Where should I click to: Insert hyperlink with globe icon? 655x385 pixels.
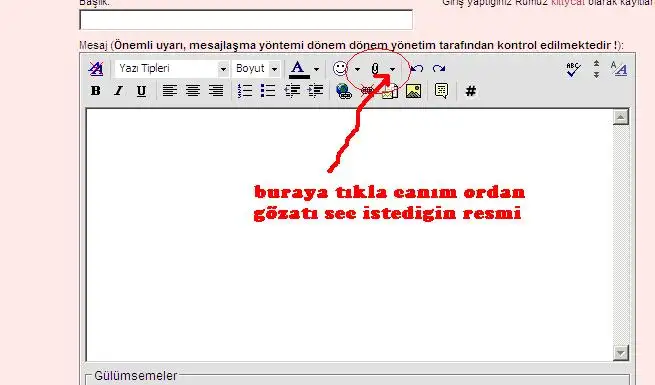[x=344, y=91]
